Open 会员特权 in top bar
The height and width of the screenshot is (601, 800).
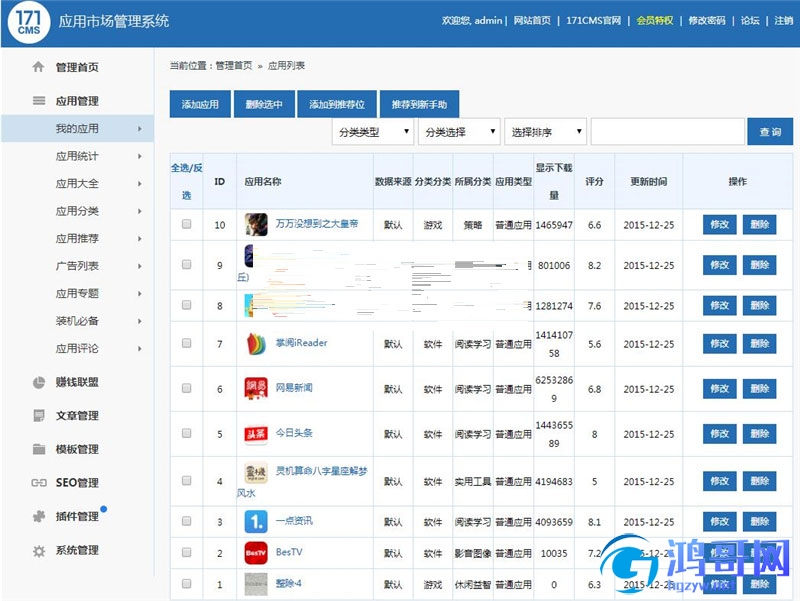(x=655, y=20)
